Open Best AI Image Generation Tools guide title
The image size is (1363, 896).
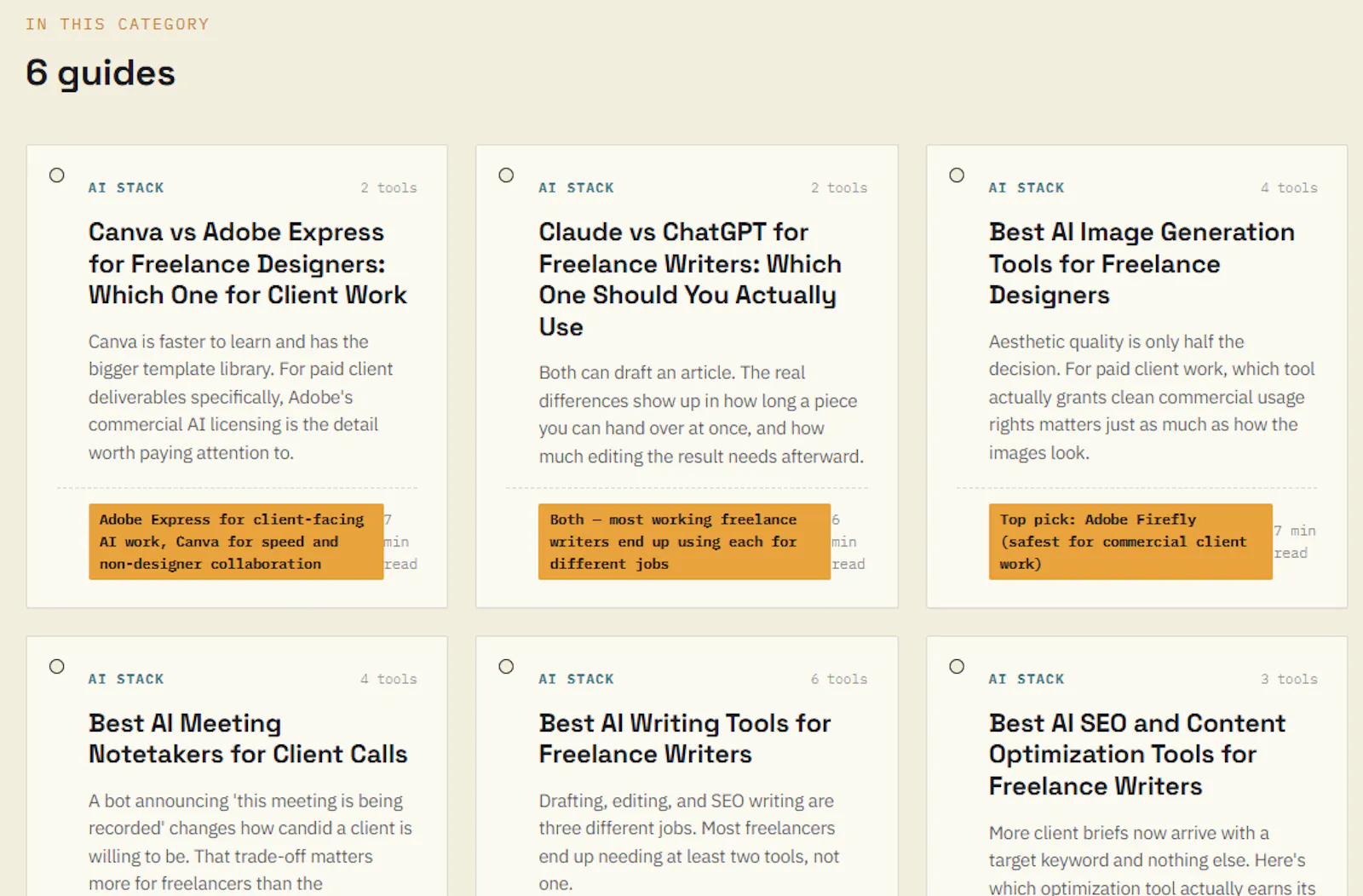tap(1142, 263)
